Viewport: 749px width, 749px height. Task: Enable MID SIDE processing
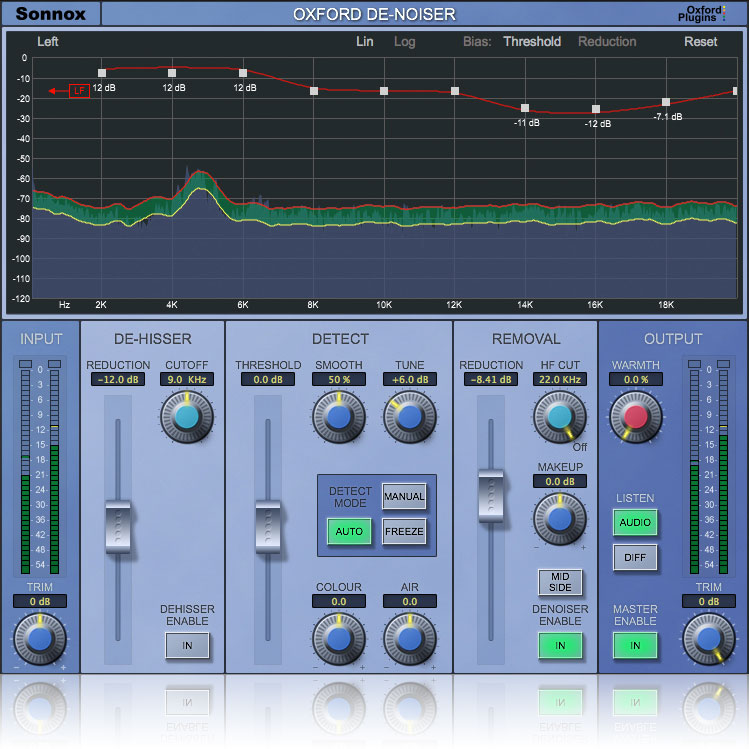tap(560, 583)
